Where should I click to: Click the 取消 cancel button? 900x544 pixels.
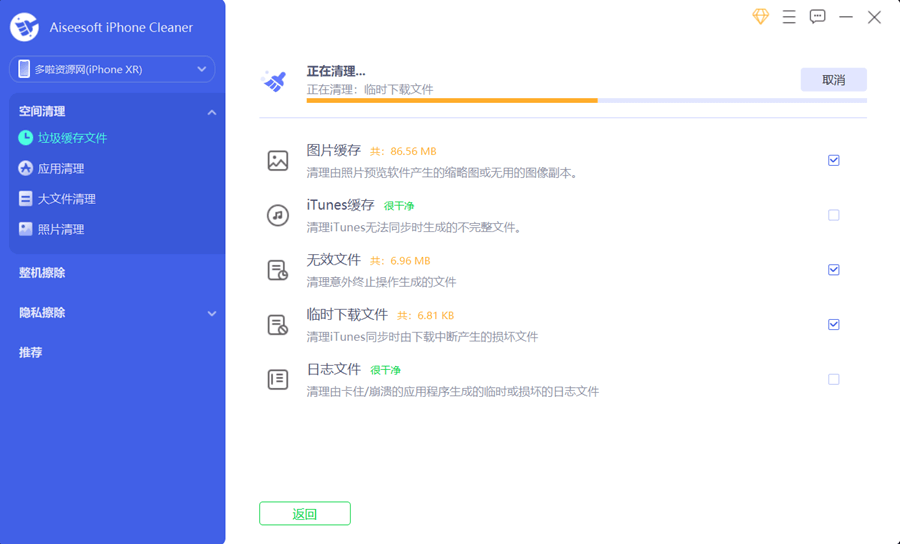[833, 80]
